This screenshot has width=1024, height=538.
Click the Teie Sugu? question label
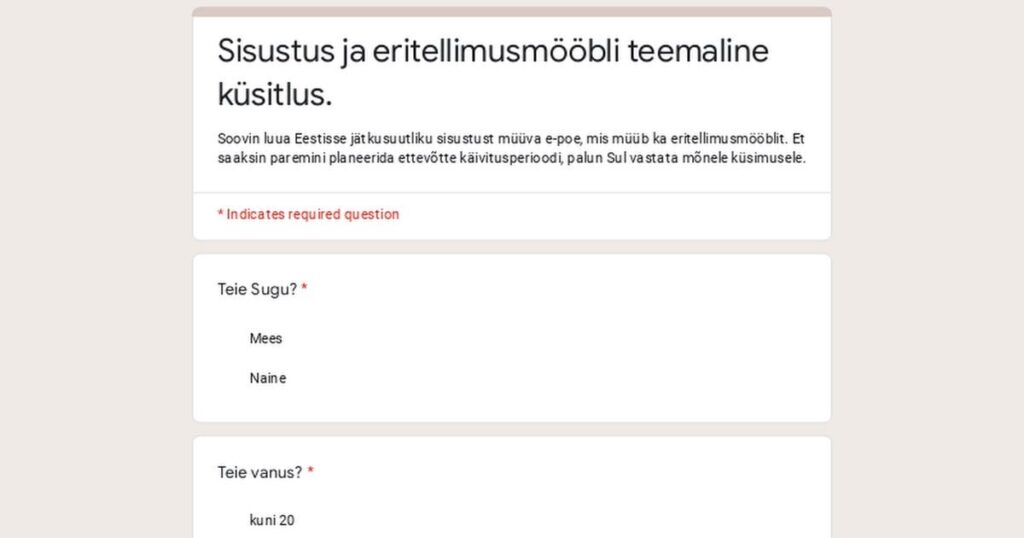click(257, 289)
